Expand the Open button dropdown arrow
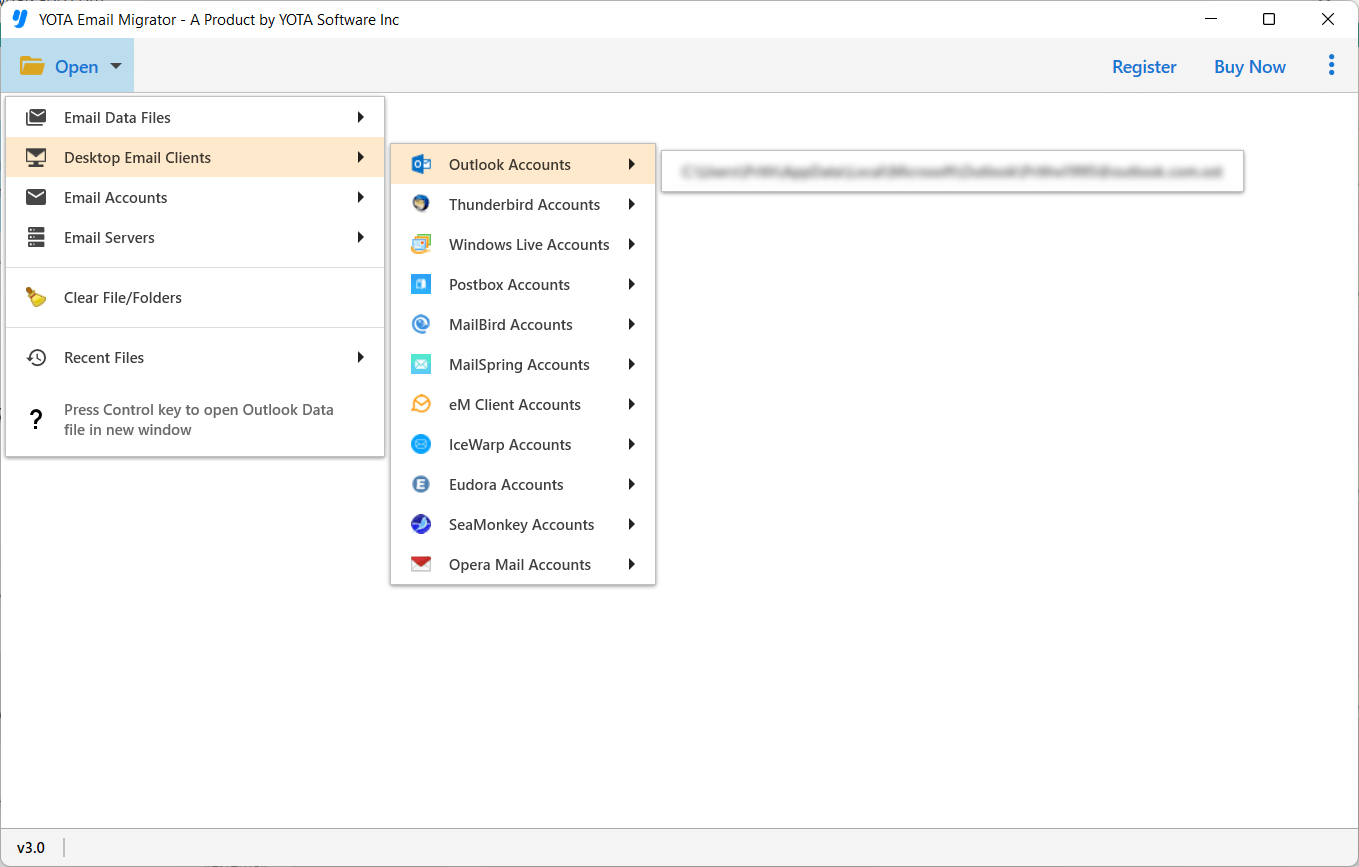Screen dimensions: 1359x867 click(x=115, y=65)
